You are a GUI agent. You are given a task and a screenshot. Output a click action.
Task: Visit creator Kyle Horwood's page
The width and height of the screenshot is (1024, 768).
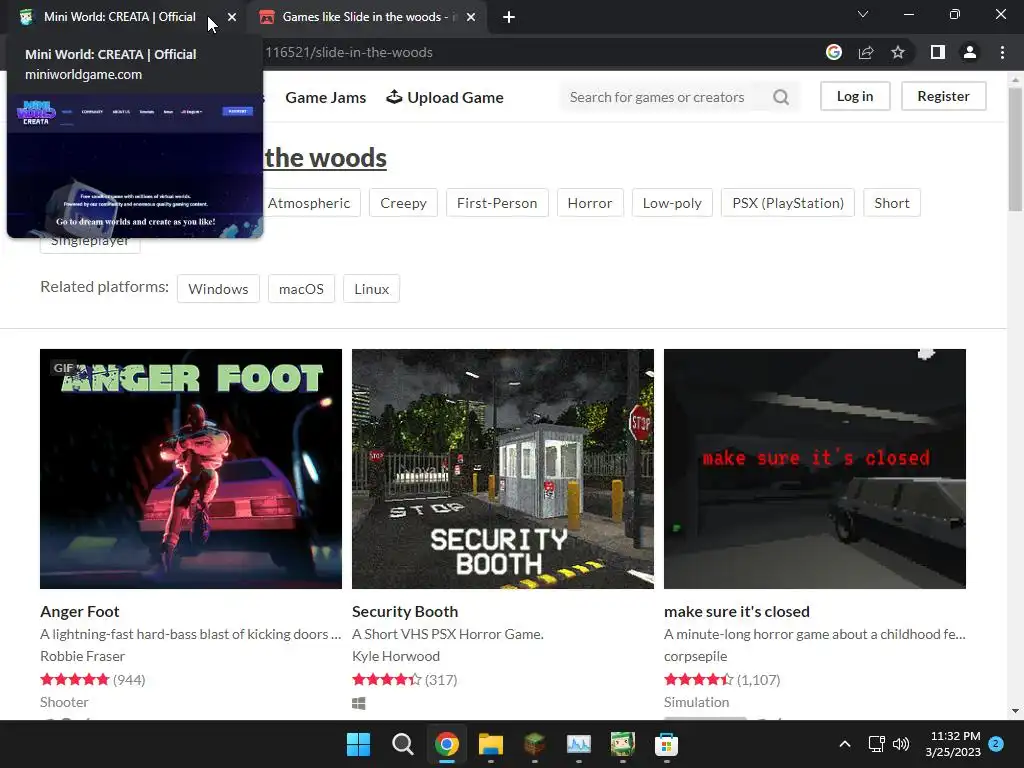point(396,656)
